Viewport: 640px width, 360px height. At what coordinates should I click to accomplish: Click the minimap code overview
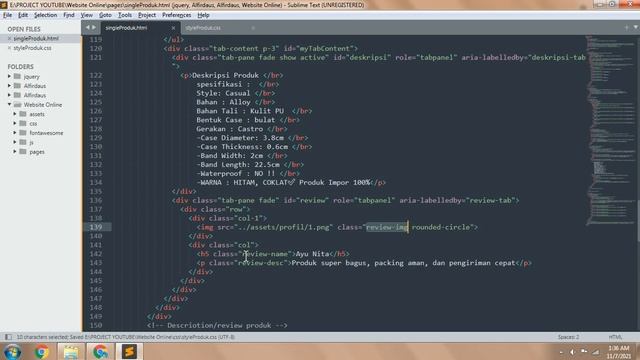point(610,131)
